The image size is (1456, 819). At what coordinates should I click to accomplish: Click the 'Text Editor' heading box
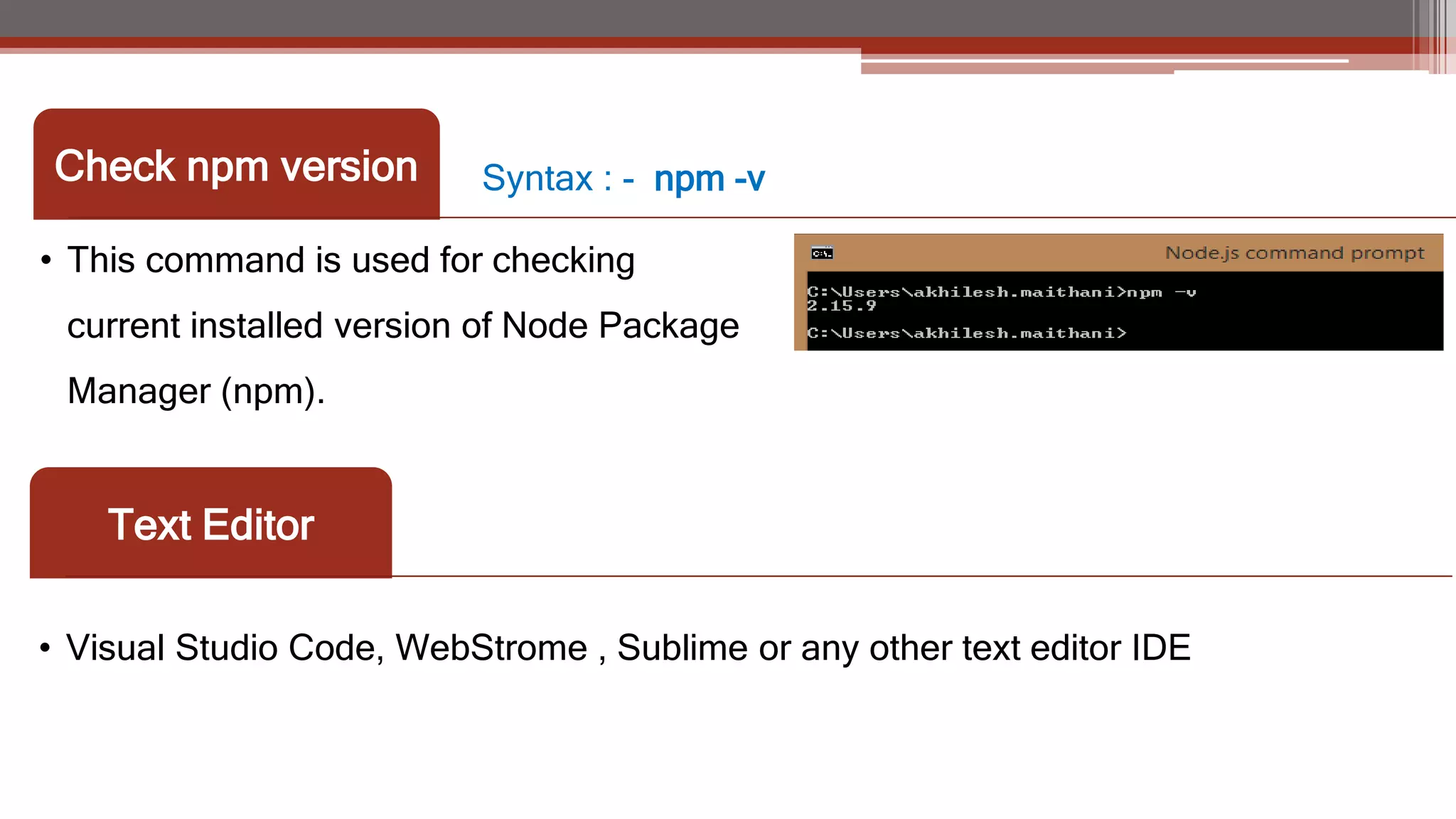coord(211,523)
